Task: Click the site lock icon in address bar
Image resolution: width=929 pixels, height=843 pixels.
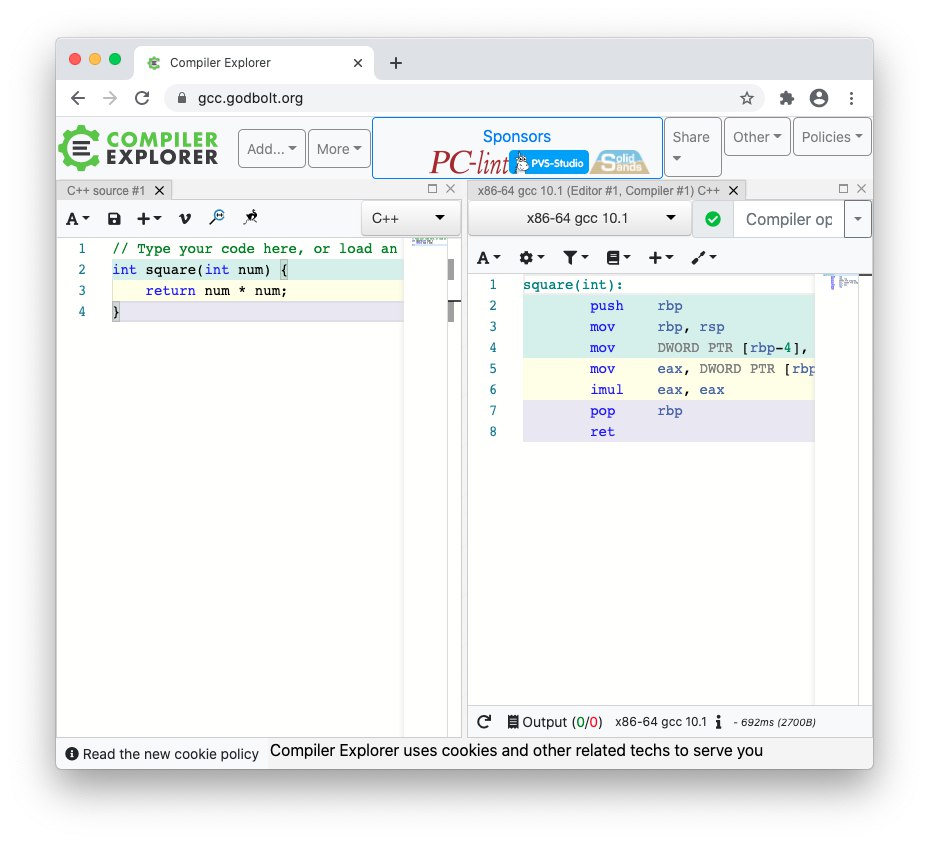Action: pyautogui.click(x=182, y=98)
